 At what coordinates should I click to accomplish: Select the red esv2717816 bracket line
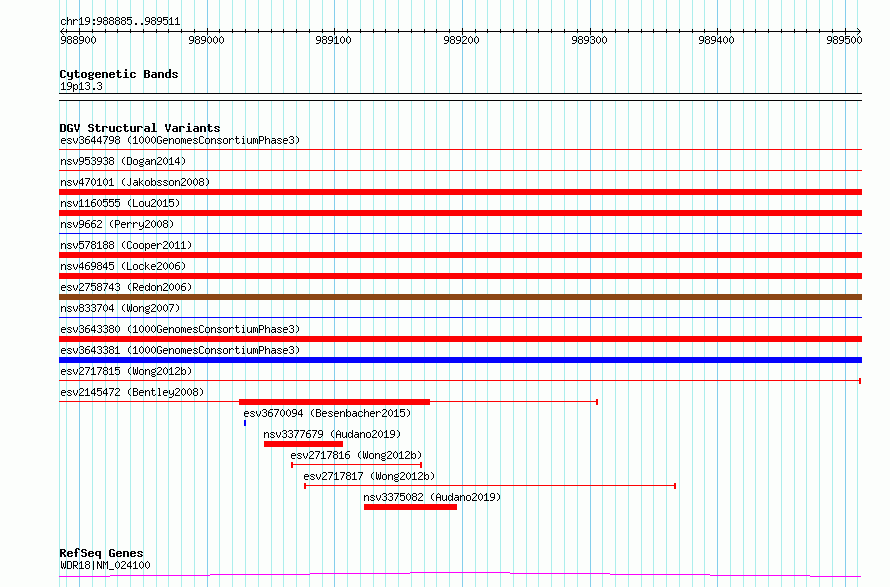(356, 465)
